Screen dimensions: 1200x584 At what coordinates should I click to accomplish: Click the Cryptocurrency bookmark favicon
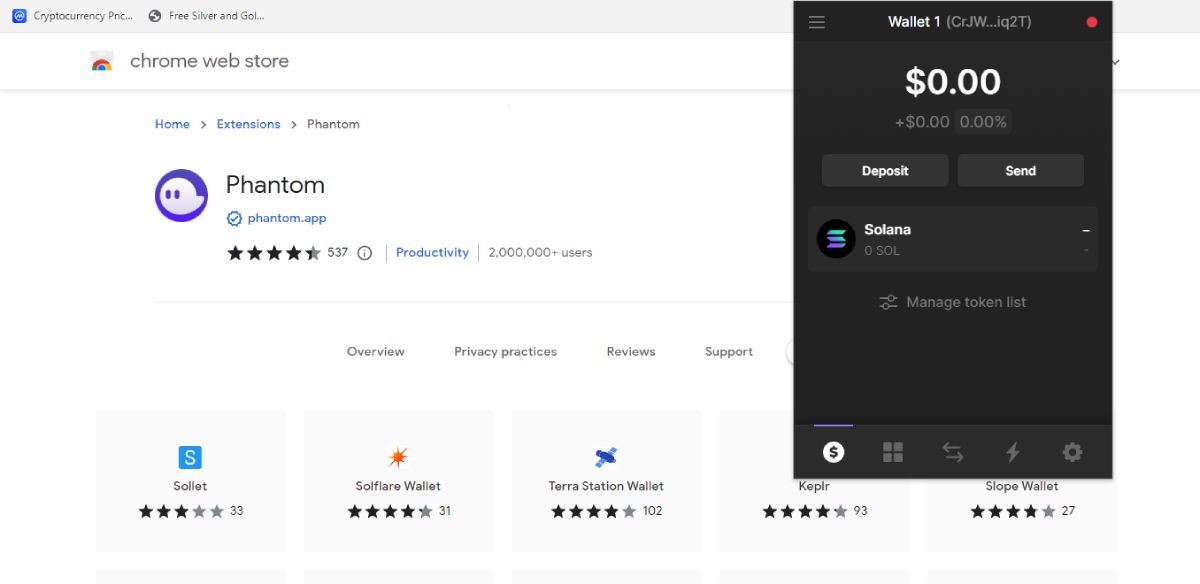pyautogui.click(x=19, y=16)
